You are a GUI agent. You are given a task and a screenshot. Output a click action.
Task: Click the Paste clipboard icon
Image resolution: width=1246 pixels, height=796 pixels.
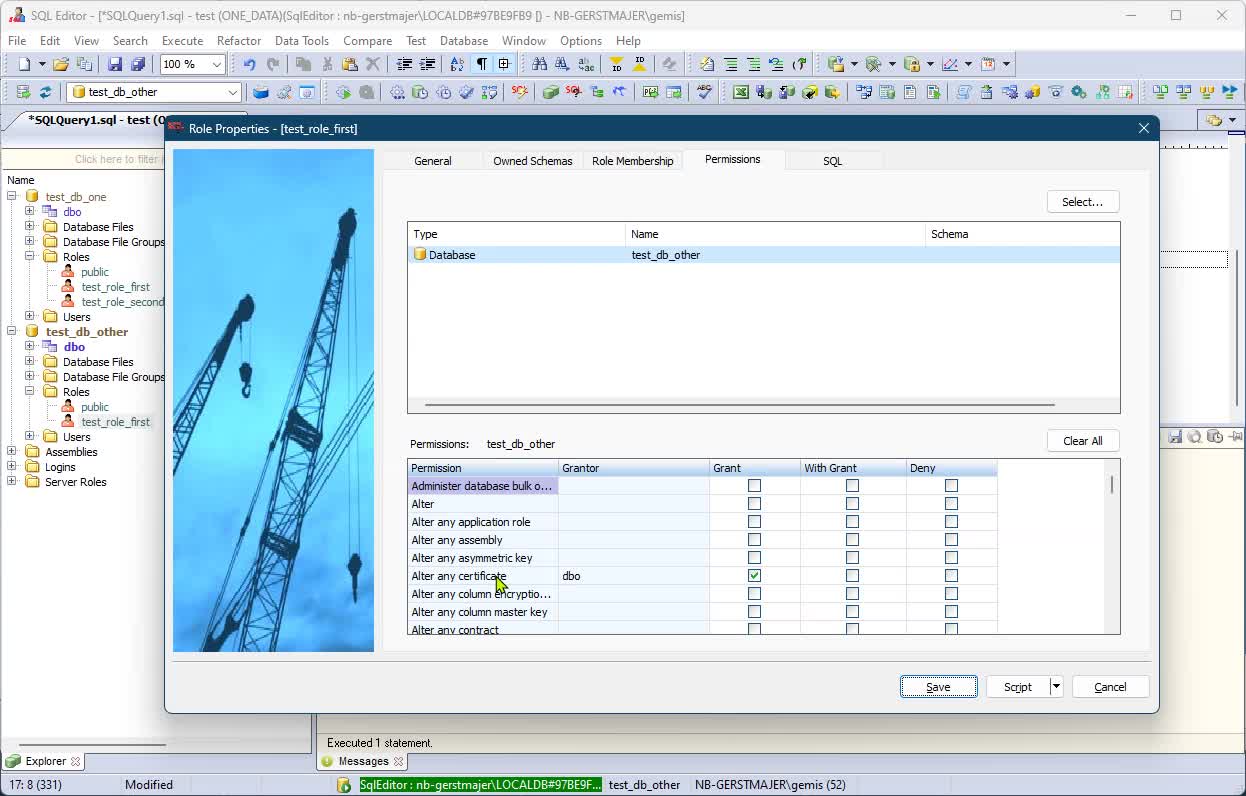(350, 64)
